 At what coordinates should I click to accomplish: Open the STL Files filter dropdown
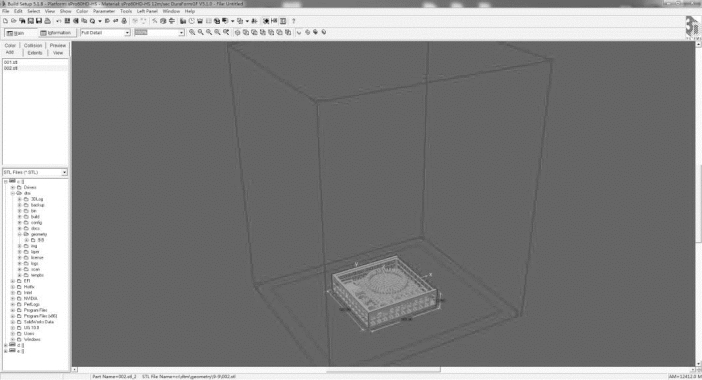click(35, 172)
